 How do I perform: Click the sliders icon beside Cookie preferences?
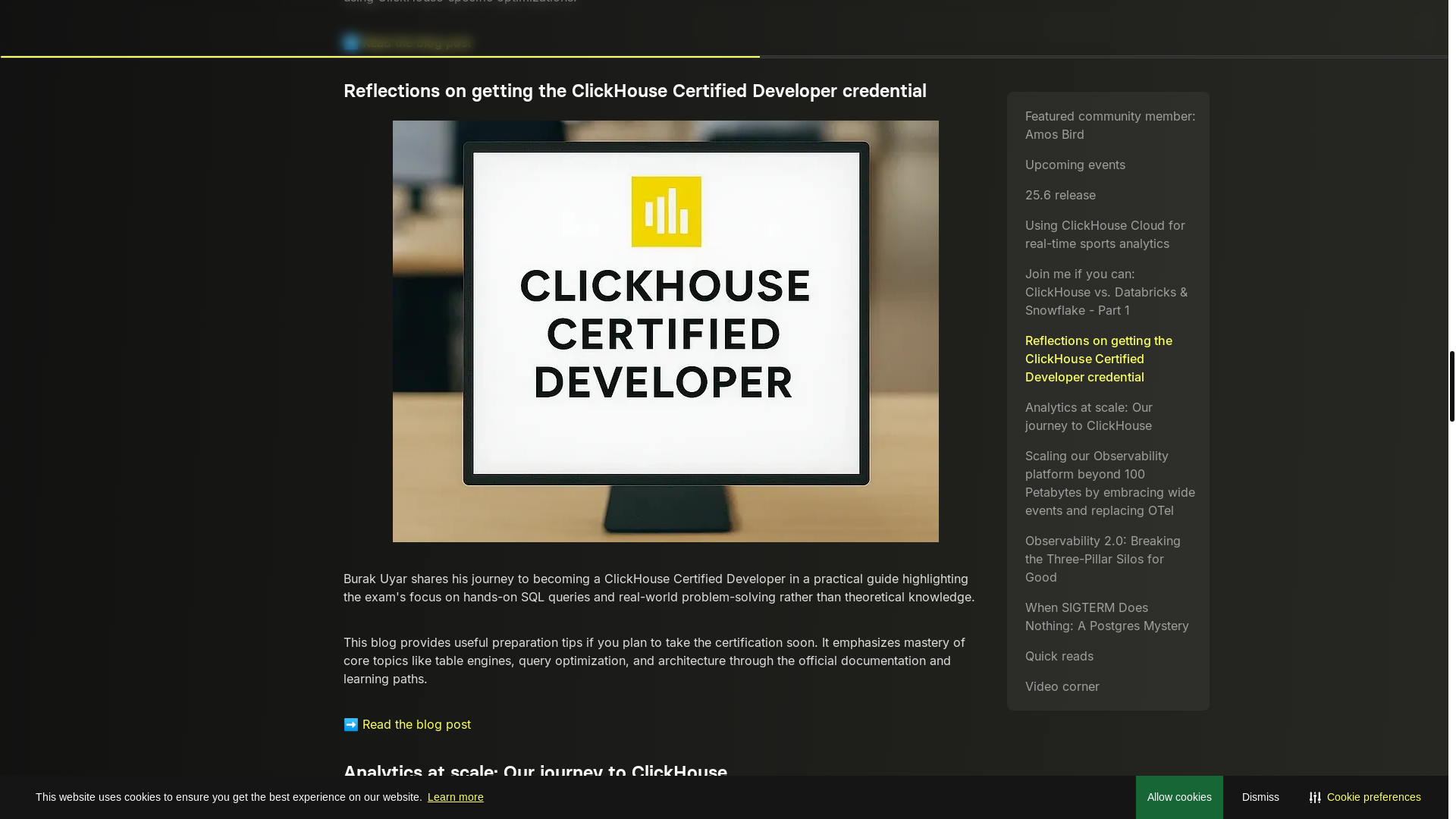(1315, 797)
